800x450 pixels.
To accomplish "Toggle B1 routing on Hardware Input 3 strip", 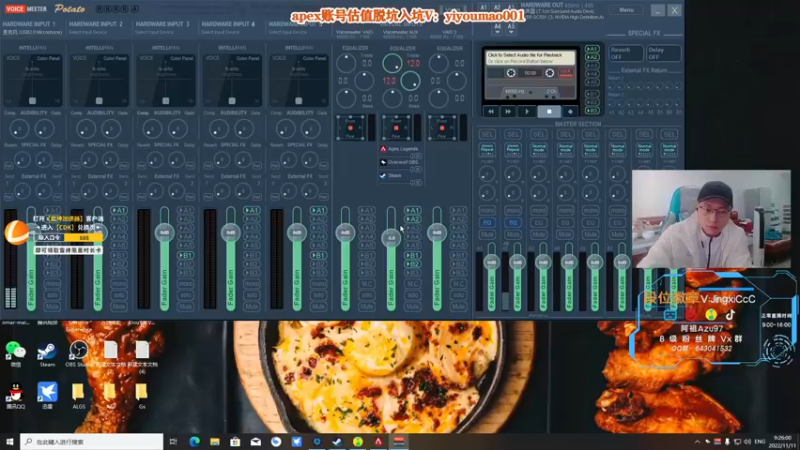I will coord(185,255).
